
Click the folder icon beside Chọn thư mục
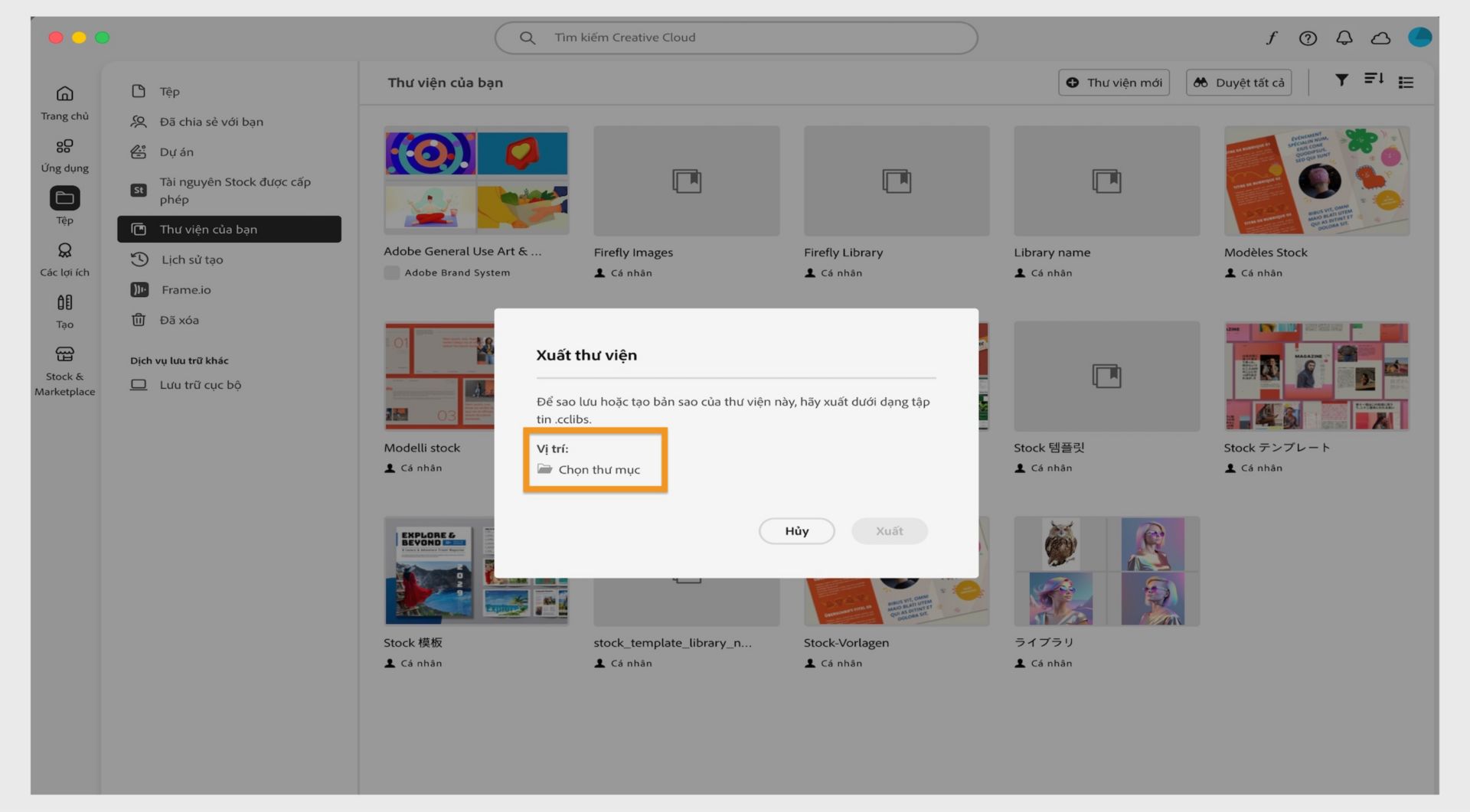click(x=544, y=469)
